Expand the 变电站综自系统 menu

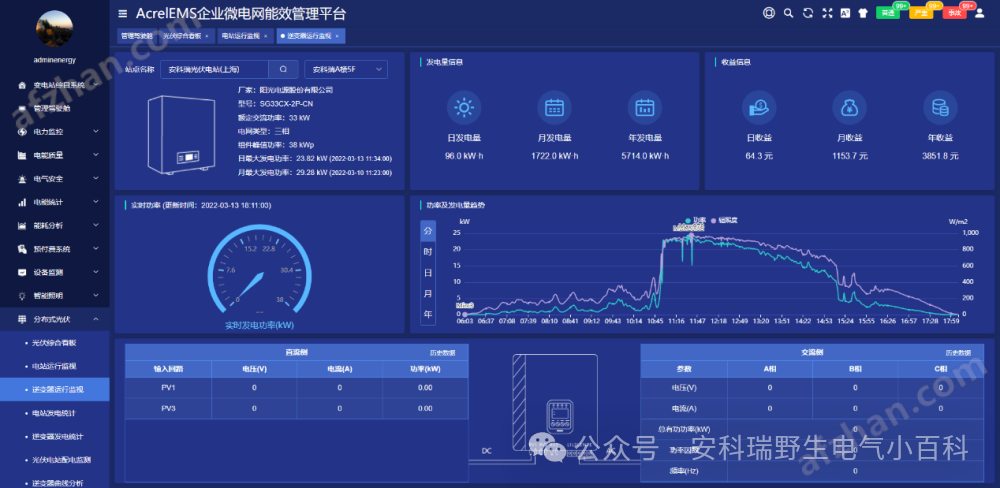(x=54, y=85)
